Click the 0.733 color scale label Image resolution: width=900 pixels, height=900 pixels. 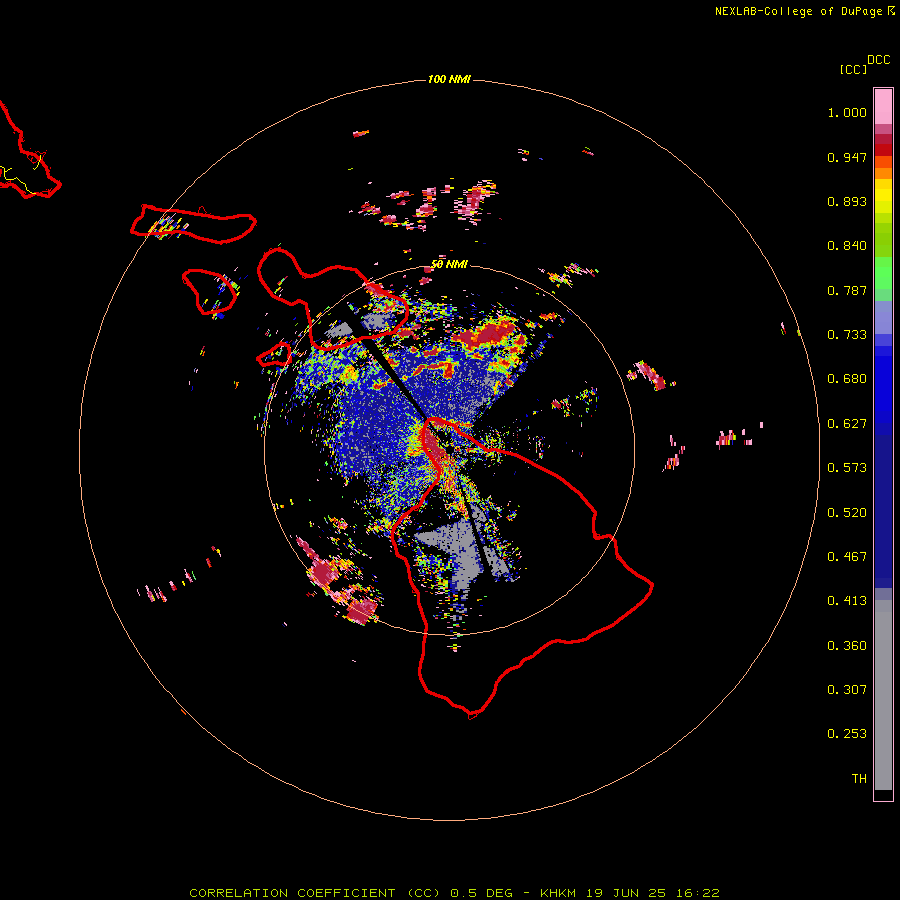click(847, 335)
